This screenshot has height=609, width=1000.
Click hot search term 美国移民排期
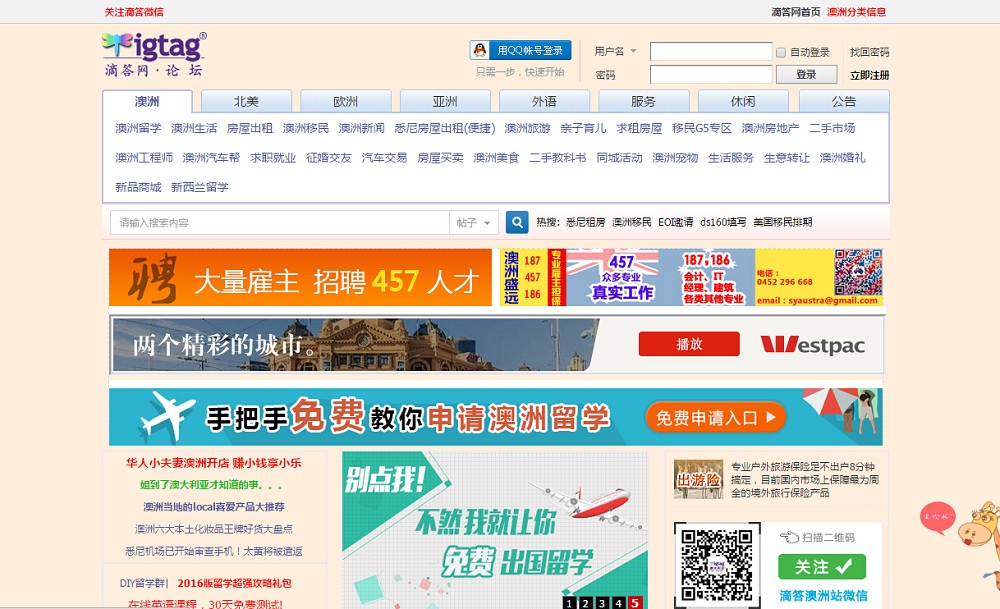click(783, 222)
